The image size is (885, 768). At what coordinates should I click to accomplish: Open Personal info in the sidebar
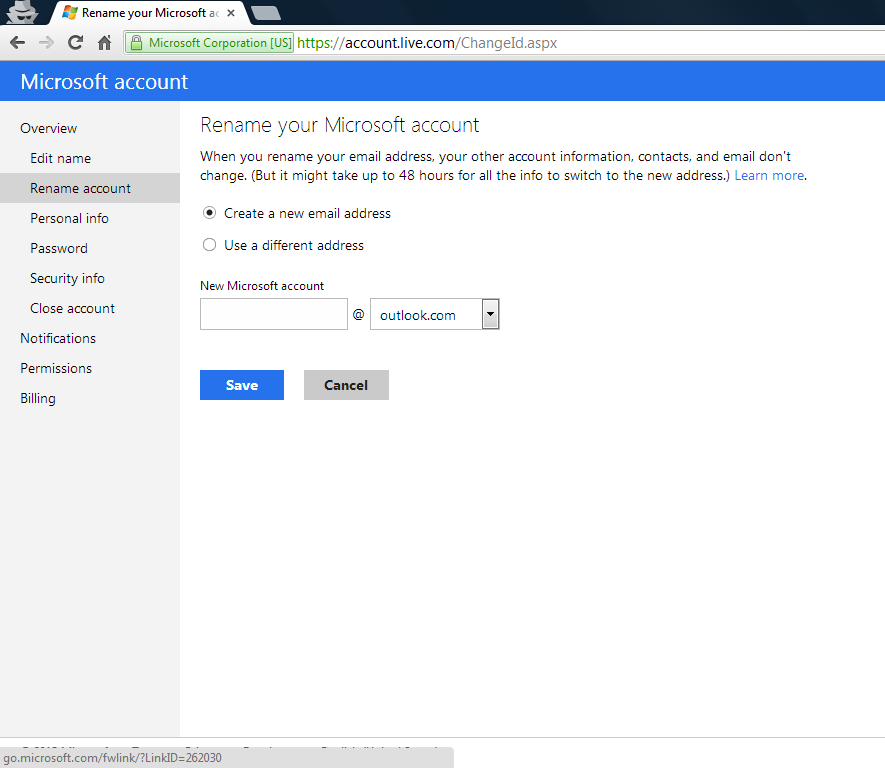[x=69, y=218]
